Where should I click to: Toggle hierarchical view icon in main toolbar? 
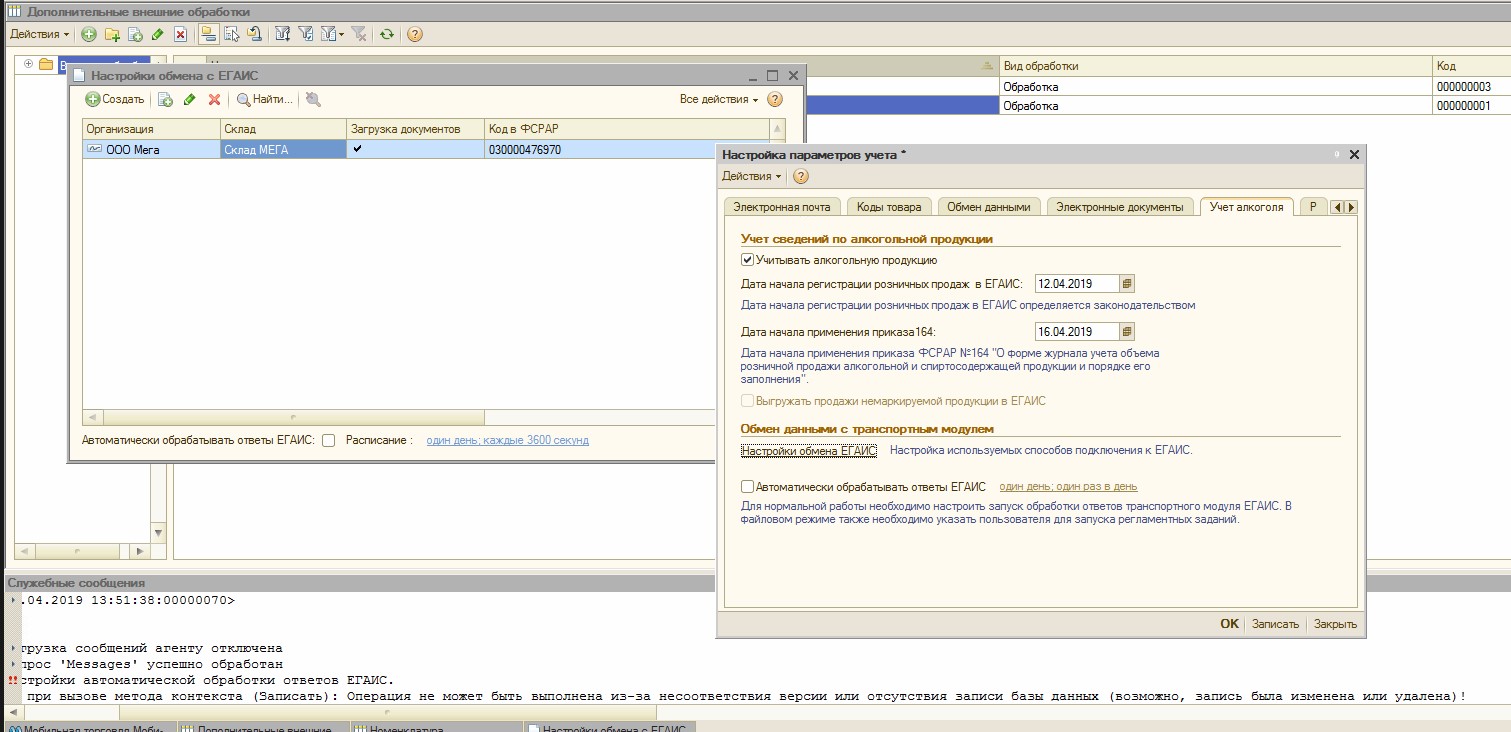(208, 34)
